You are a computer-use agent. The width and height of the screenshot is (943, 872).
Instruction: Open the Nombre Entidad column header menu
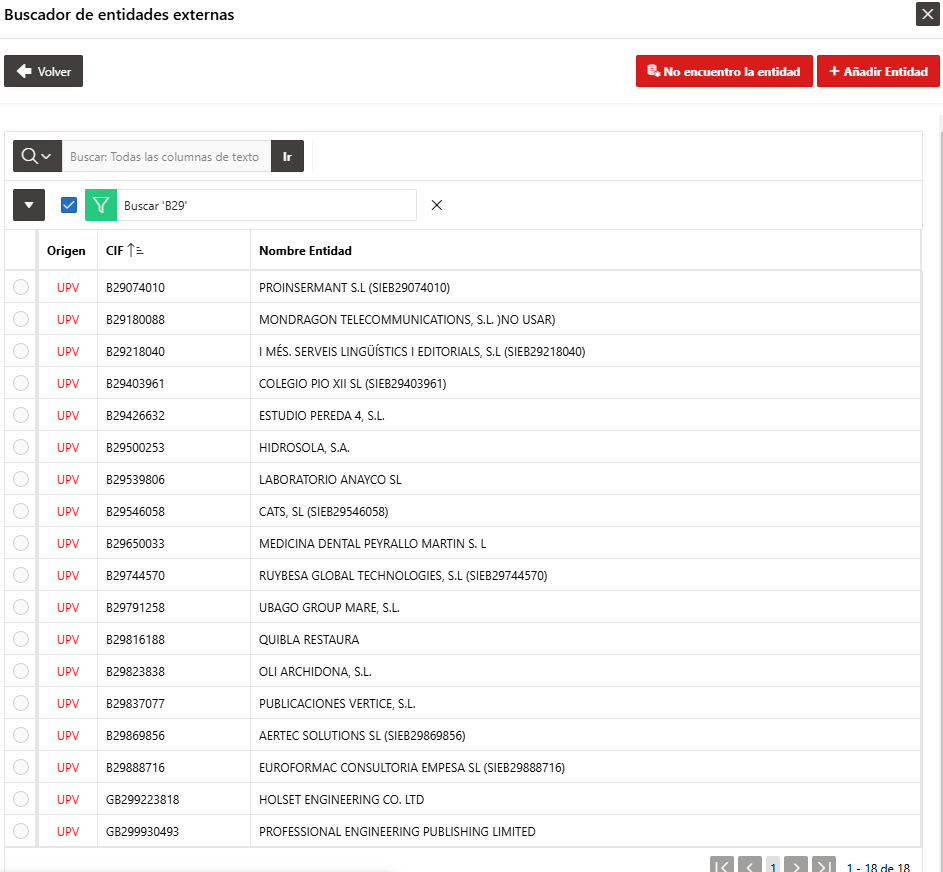coord(306,250)
